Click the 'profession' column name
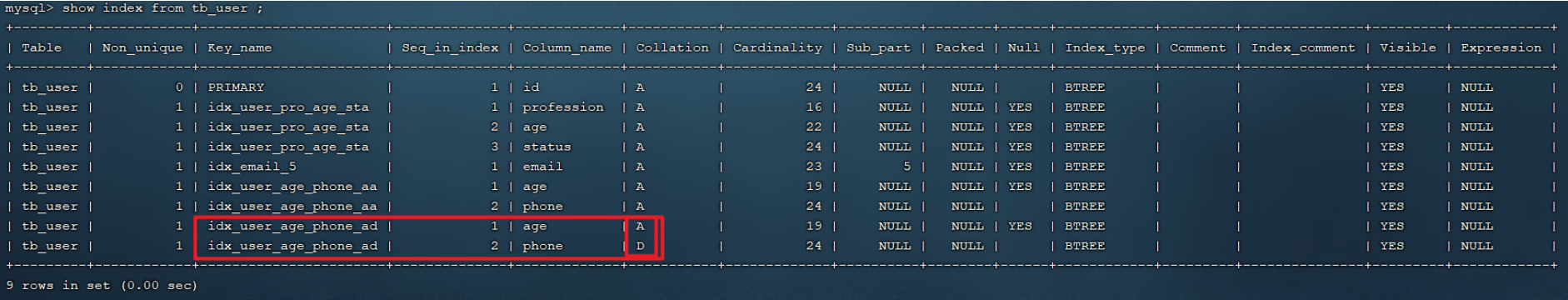 click(563, 107)
